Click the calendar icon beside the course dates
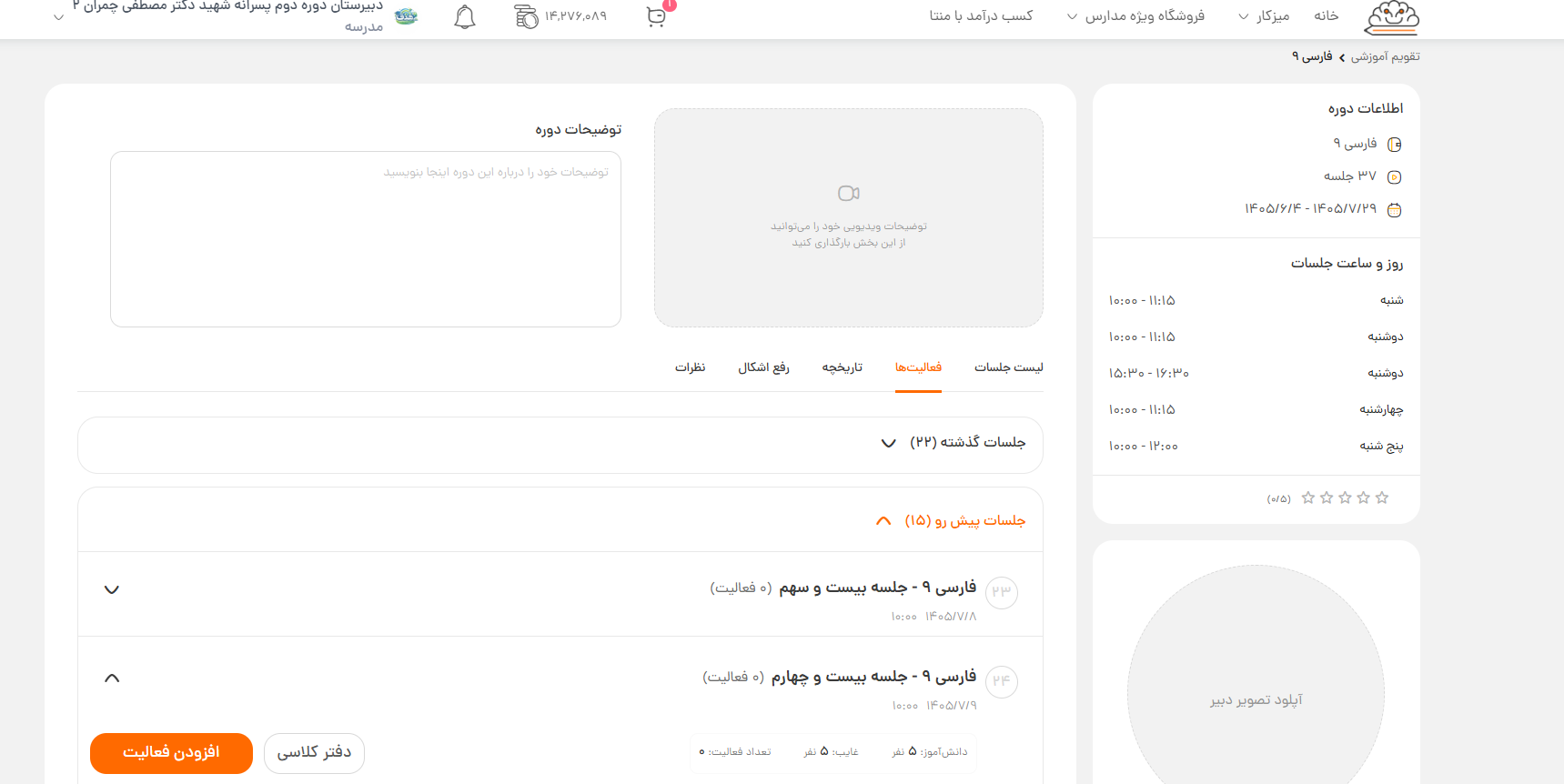Viewport: 1564px width, 784px height. (1394, 210)
